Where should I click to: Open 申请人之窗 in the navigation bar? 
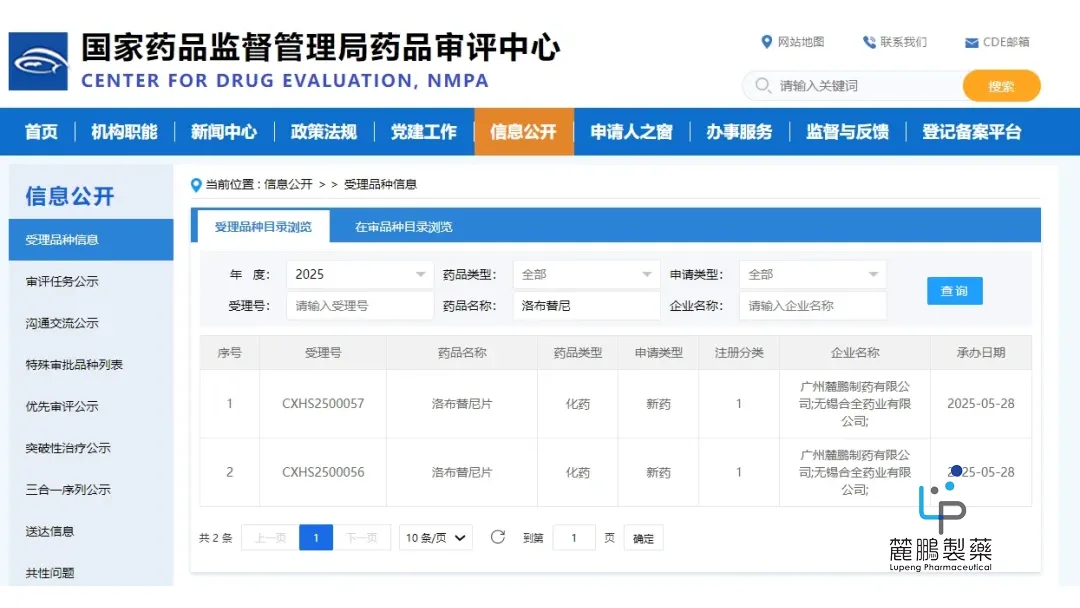point(631,132)
